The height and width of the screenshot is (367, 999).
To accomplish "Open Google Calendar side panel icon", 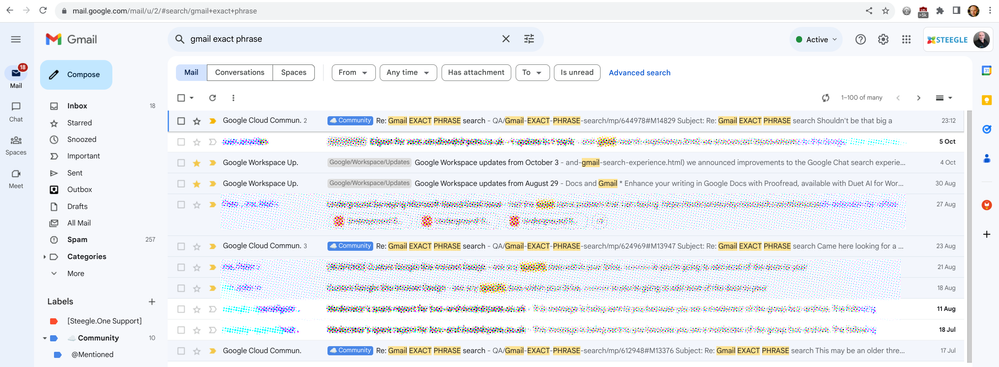I will pyautogui.click(x=986, y=71).
